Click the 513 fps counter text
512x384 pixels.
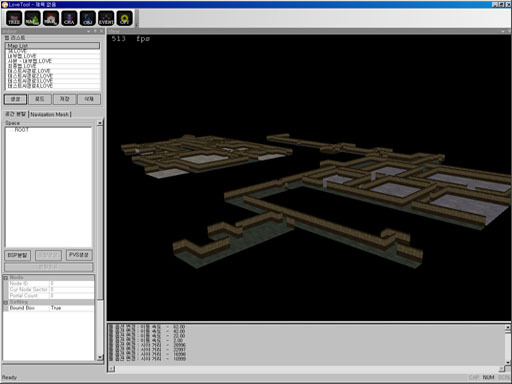tap(131, 39)
